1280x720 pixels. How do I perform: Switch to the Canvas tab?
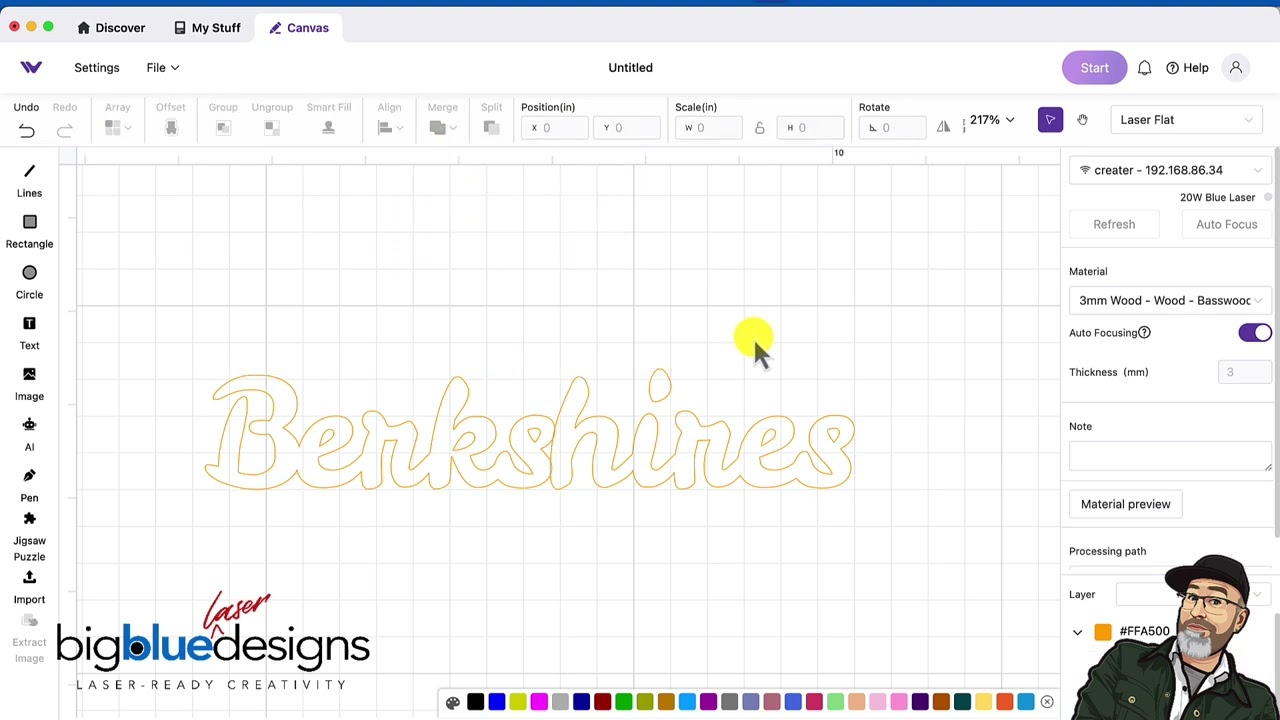tap(299, 28)
